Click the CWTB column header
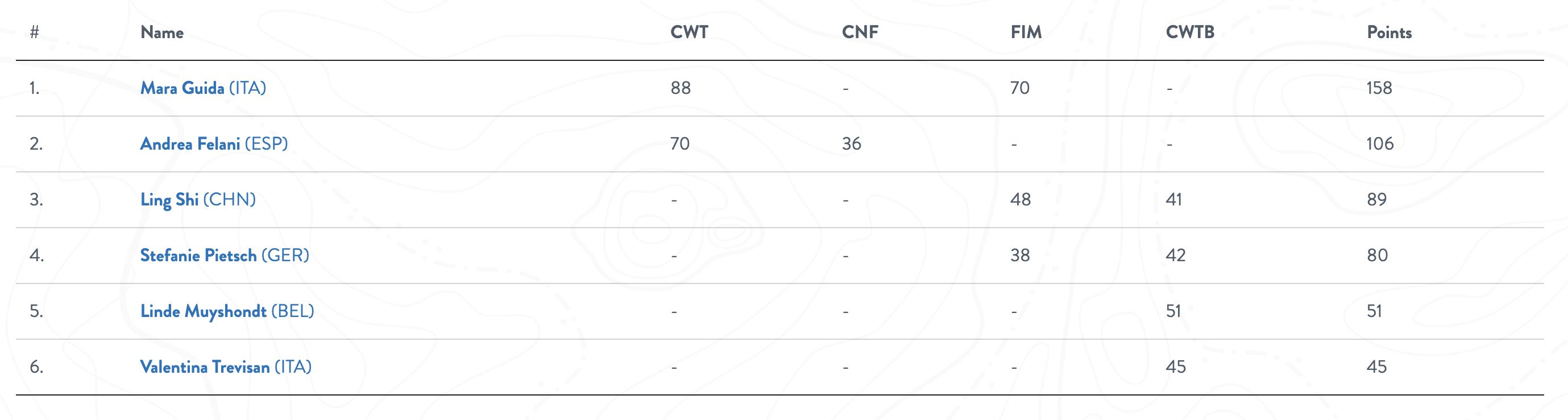The width and height of the screenshot is (1568, 420). click(x=1190, y=32)
